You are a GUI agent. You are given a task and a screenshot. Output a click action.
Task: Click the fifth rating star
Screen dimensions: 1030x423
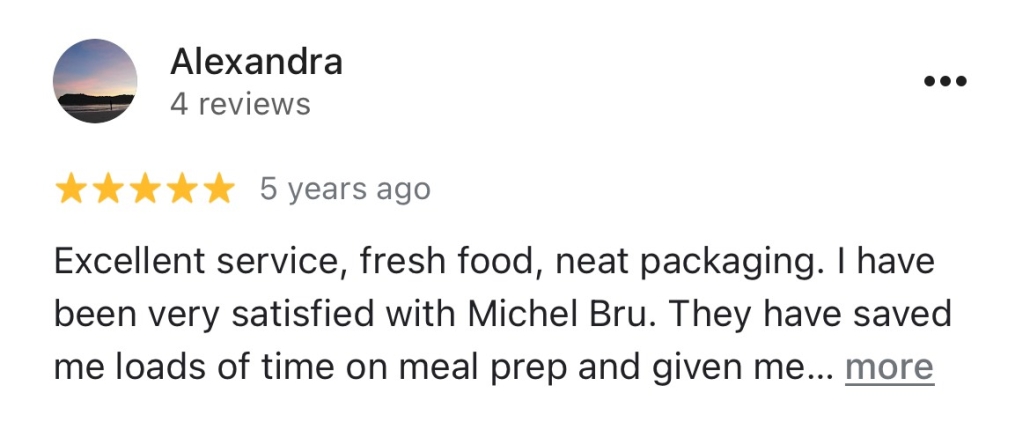218,189
